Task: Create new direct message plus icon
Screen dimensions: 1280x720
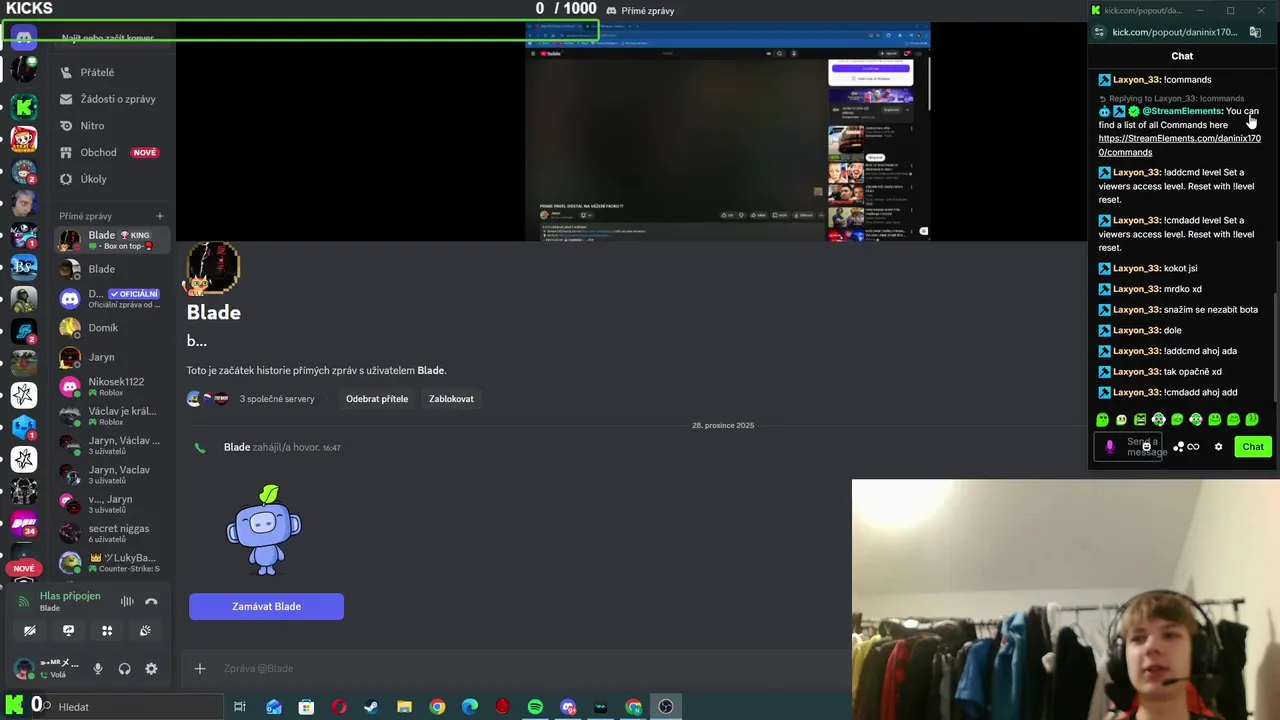Action: pos(159,216)
